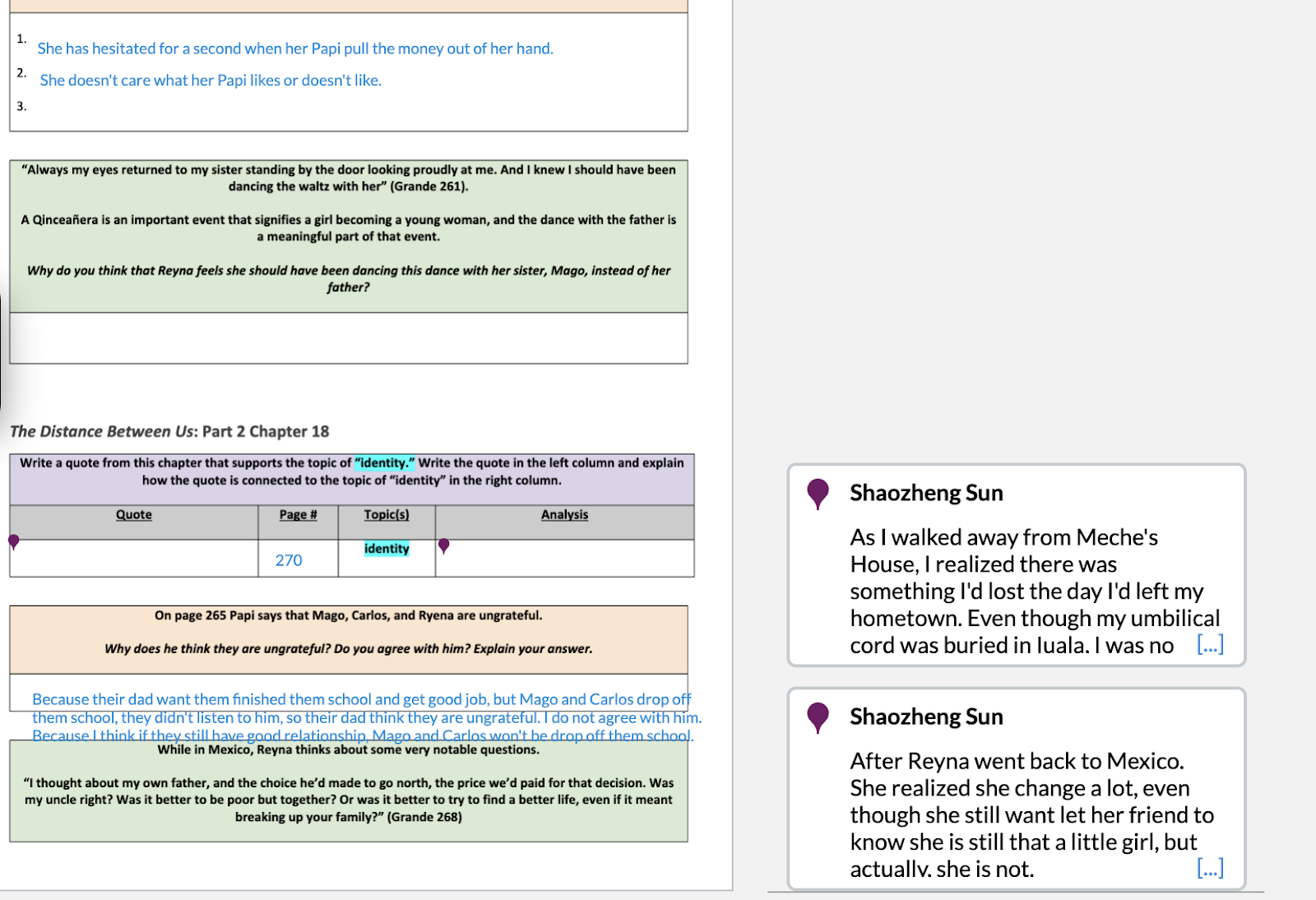
Task: Click 'On page 265 Papi says' prompt
Action: click(x=349, y=615)
